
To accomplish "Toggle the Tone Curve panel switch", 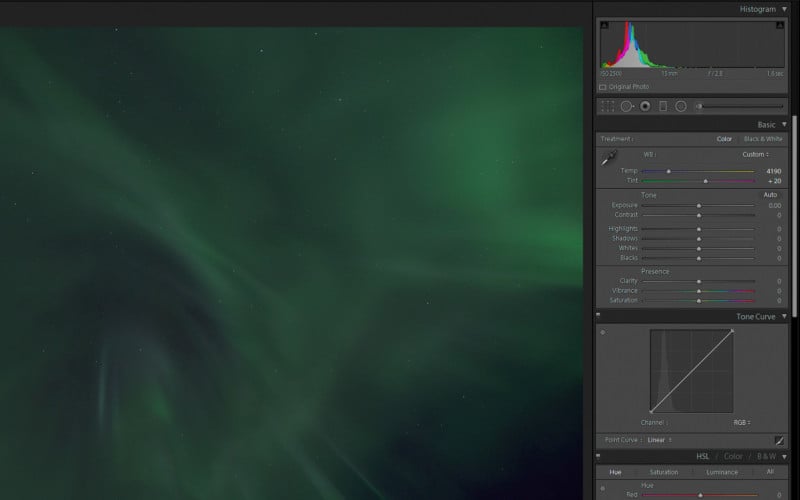I will [x=599, y=316].
